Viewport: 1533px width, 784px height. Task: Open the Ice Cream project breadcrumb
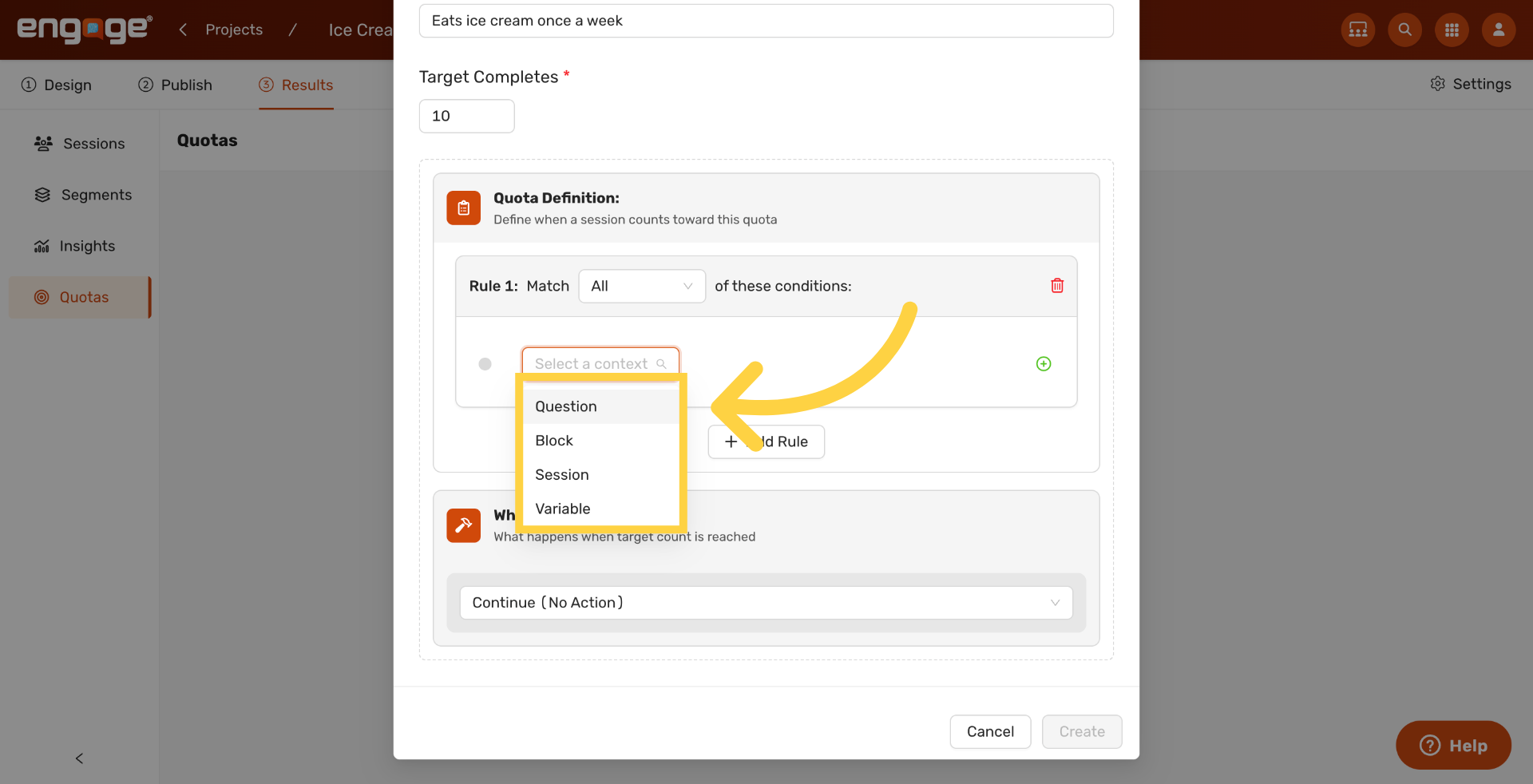(x=360, y=30)
